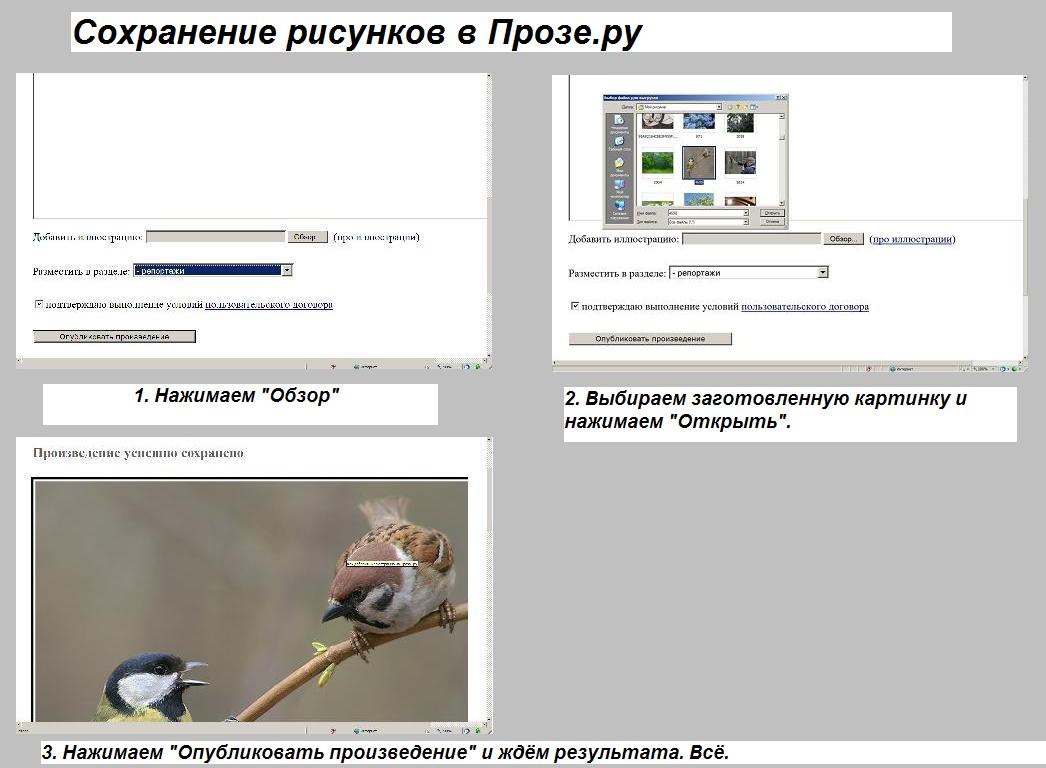The width and height of the screenshot is (1046, 768).
Task: Select the person photo thumbnail labeled 3824
Action: (740, 163)
